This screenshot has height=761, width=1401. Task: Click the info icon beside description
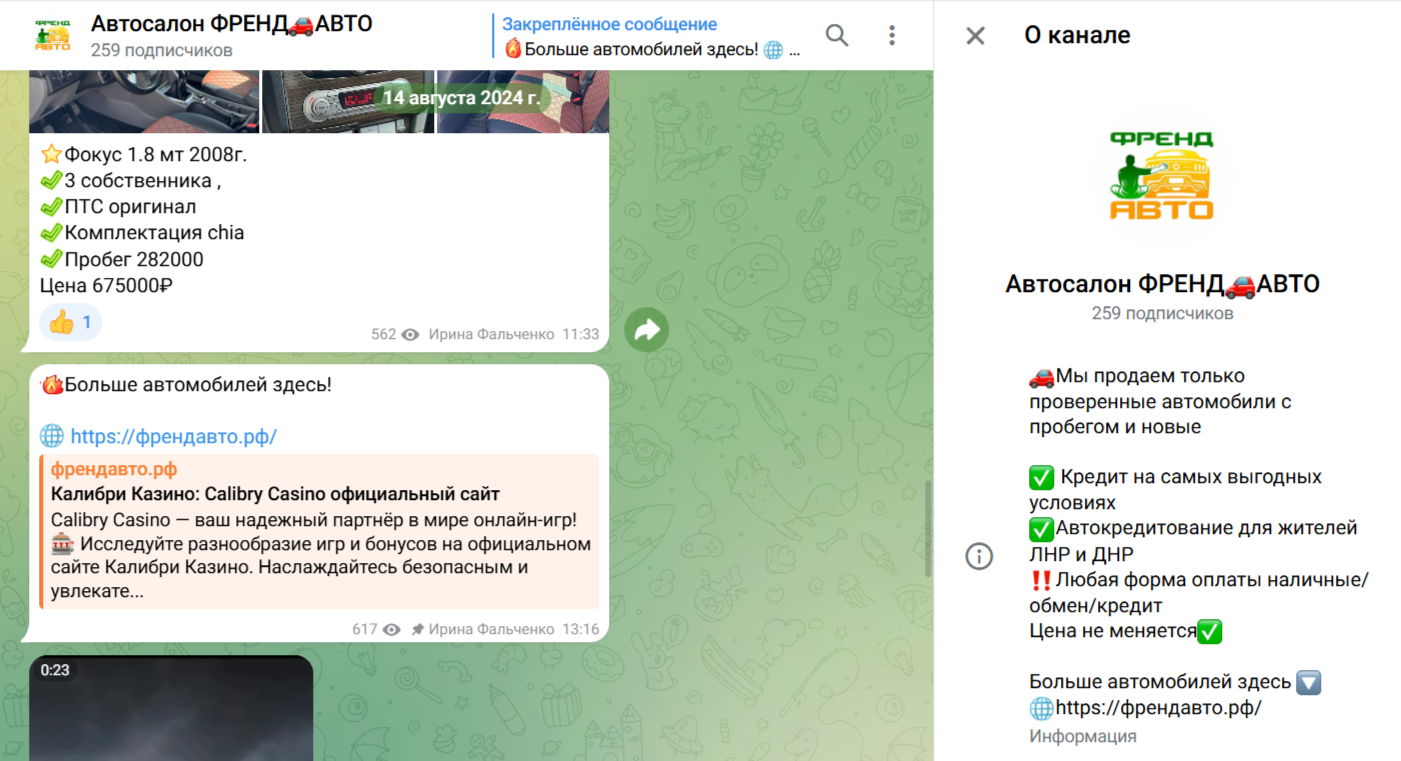[x=979, y=556]
